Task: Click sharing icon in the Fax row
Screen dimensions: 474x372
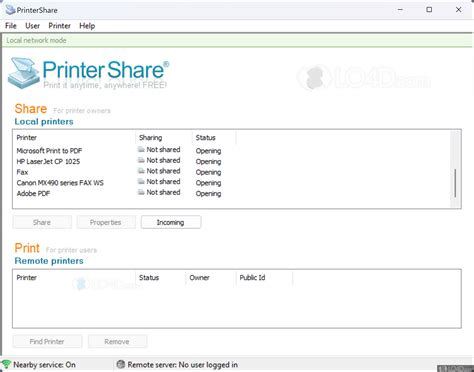Action: pyautogui.click(x=141, y=171)
